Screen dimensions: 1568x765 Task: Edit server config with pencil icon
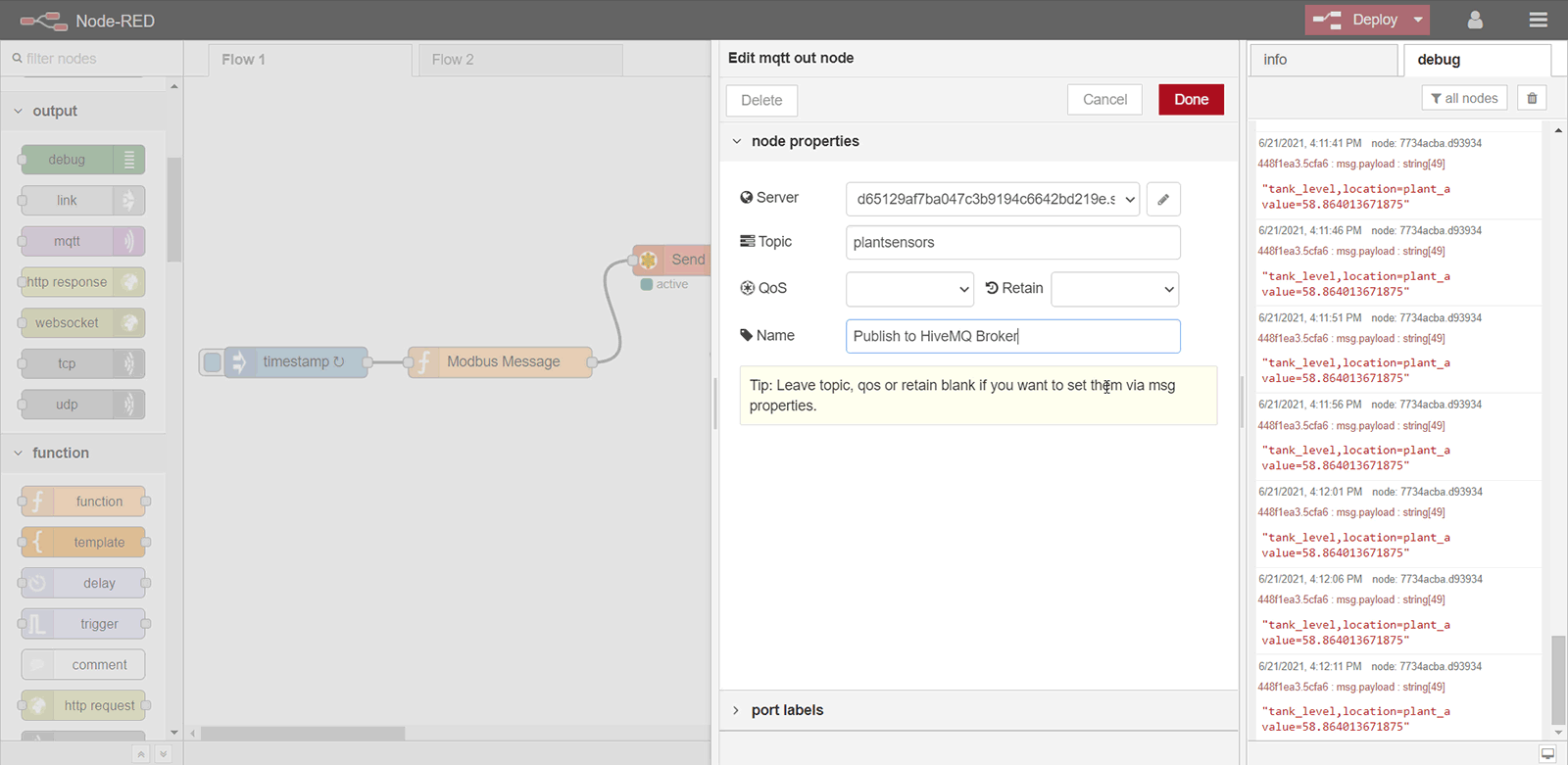[1163, 199]
